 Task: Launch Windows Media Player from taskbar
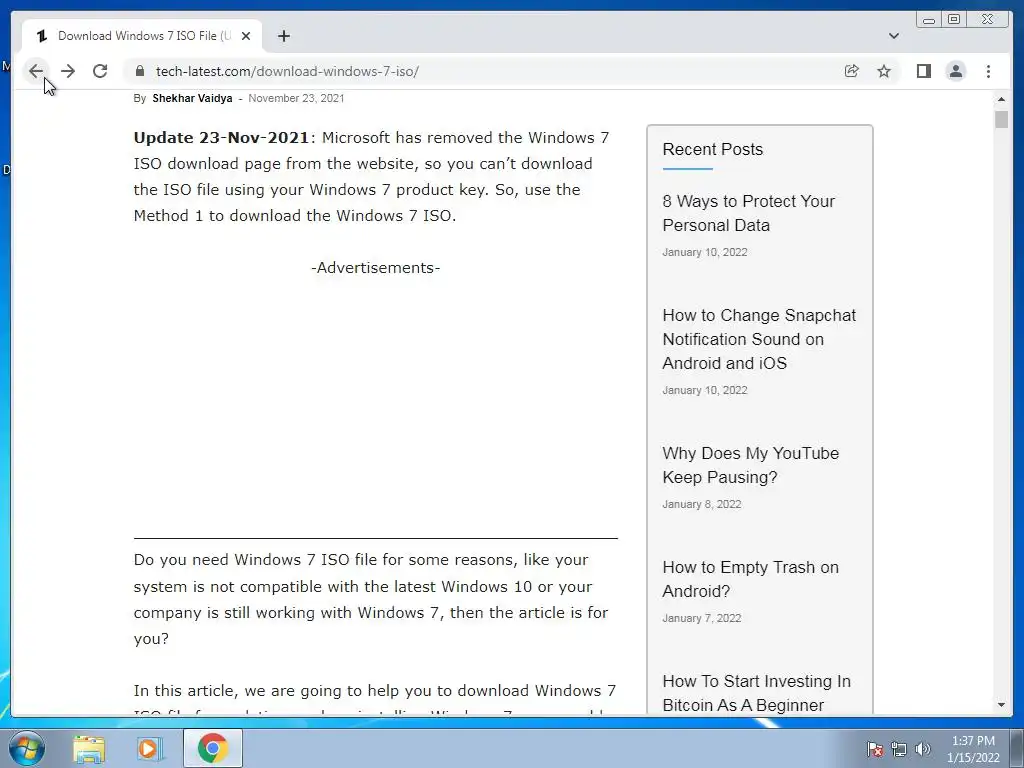pyautogui.click(x=148, y=748)
